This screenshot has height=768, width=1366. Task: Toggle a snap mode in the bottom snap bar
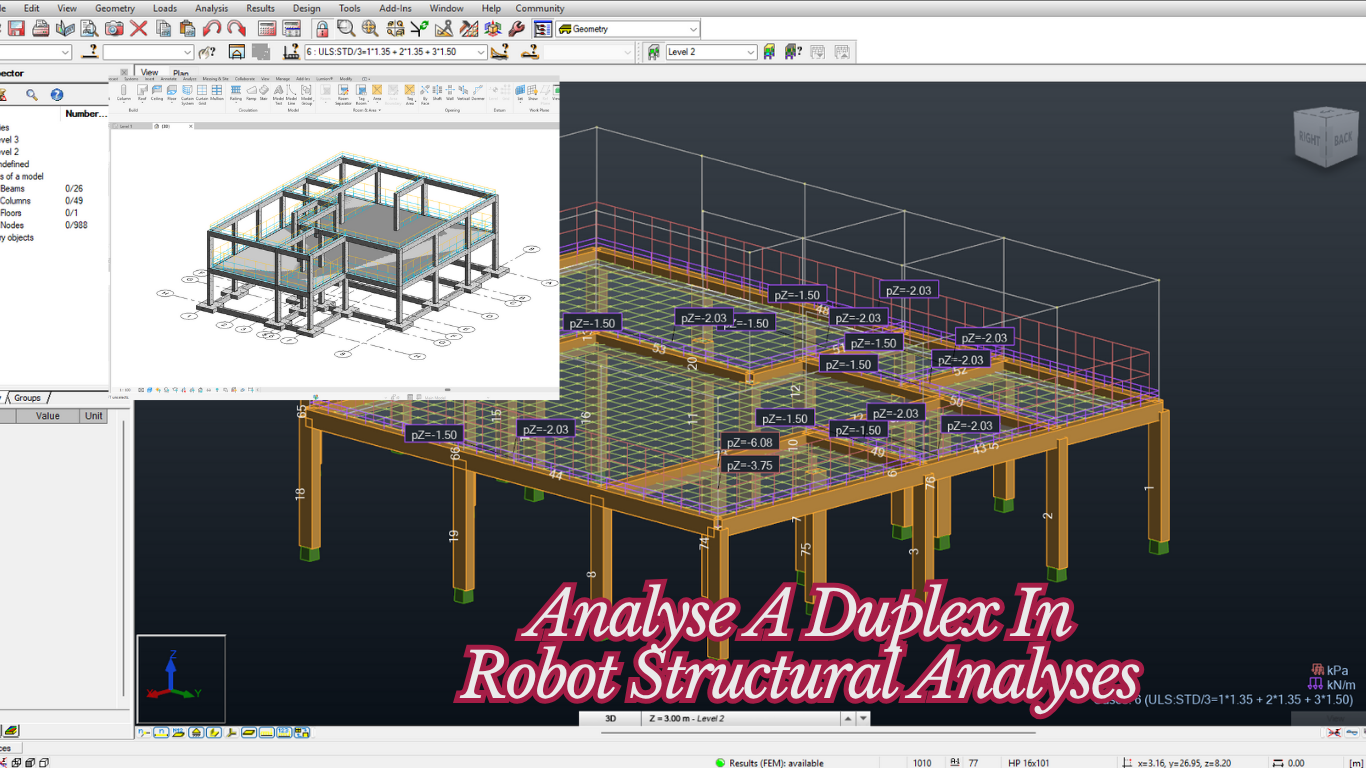pos(160,733)
